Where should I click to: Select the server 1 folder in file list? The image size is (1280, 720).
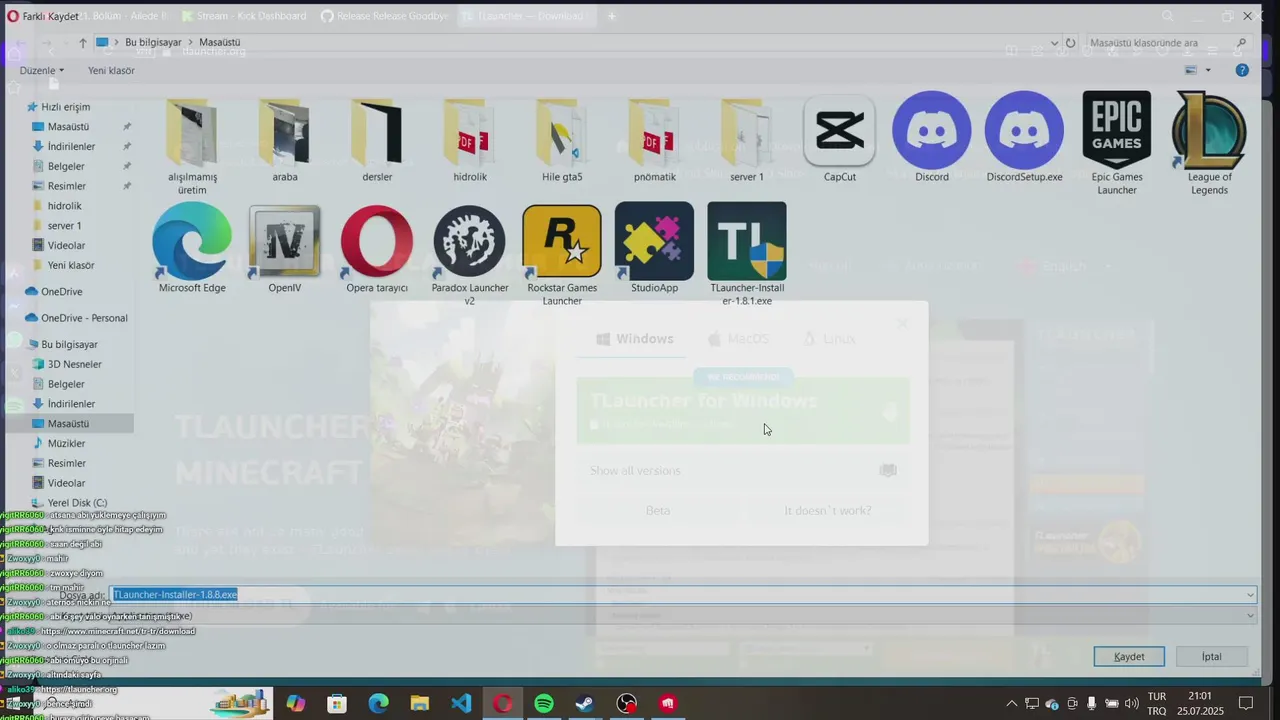[x=747, y=140]
